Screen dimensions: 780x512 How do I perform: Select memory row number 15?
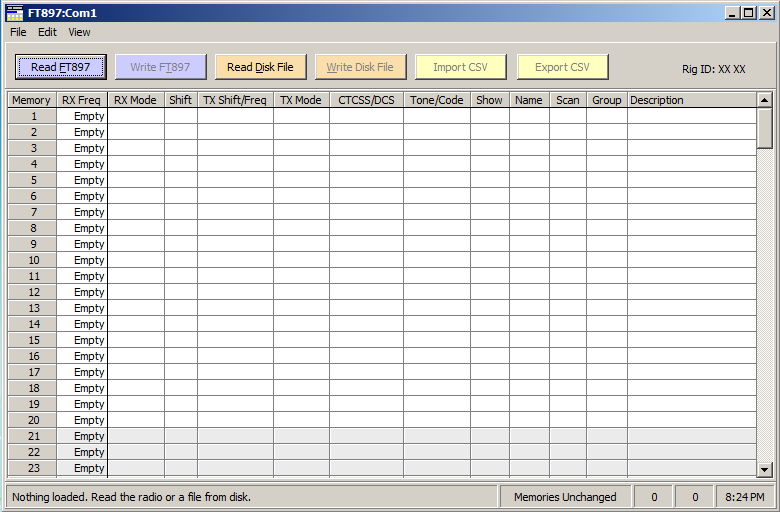(32, 340)
